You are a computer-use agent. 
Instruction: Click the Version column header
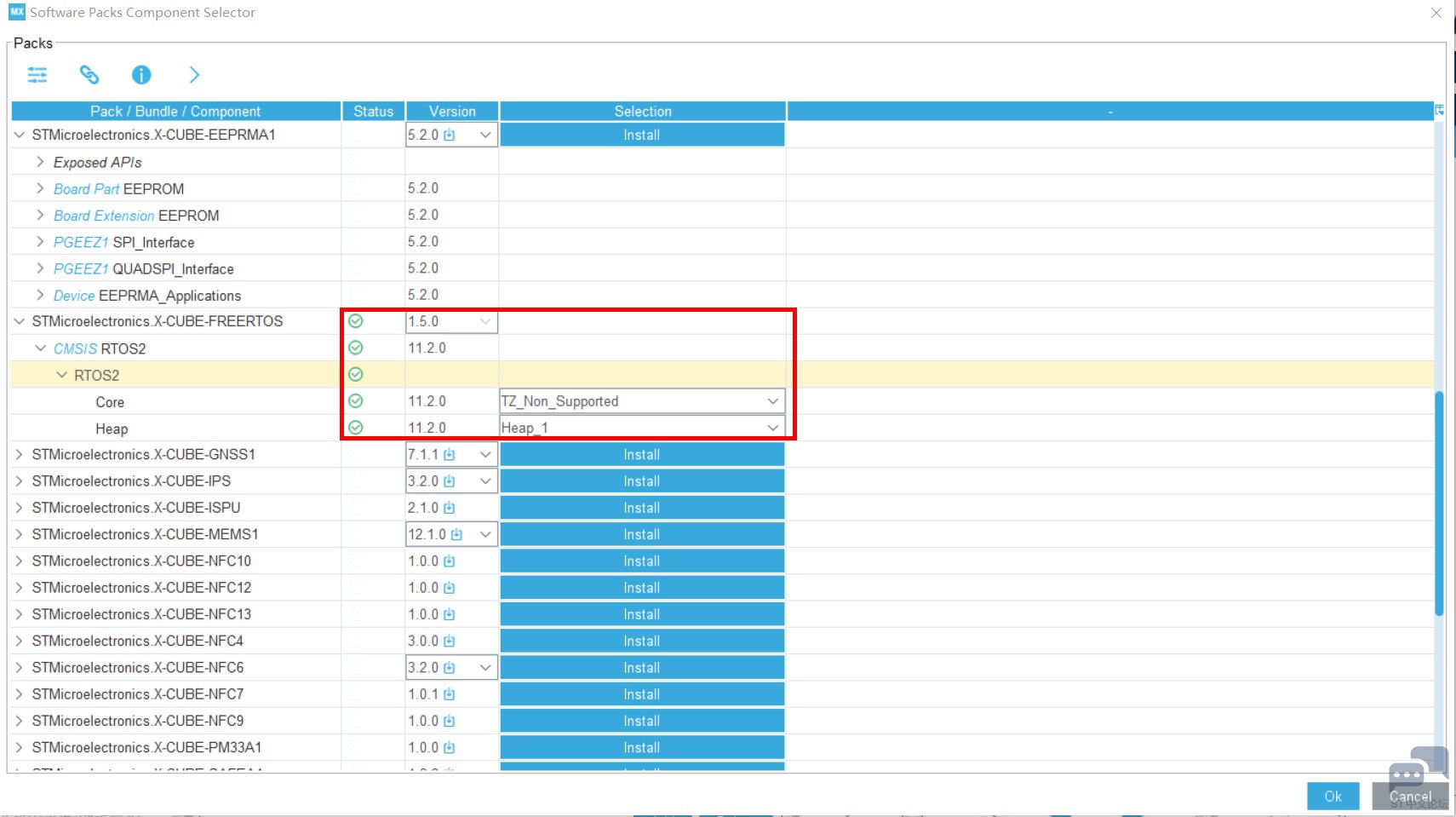point(452,112)
